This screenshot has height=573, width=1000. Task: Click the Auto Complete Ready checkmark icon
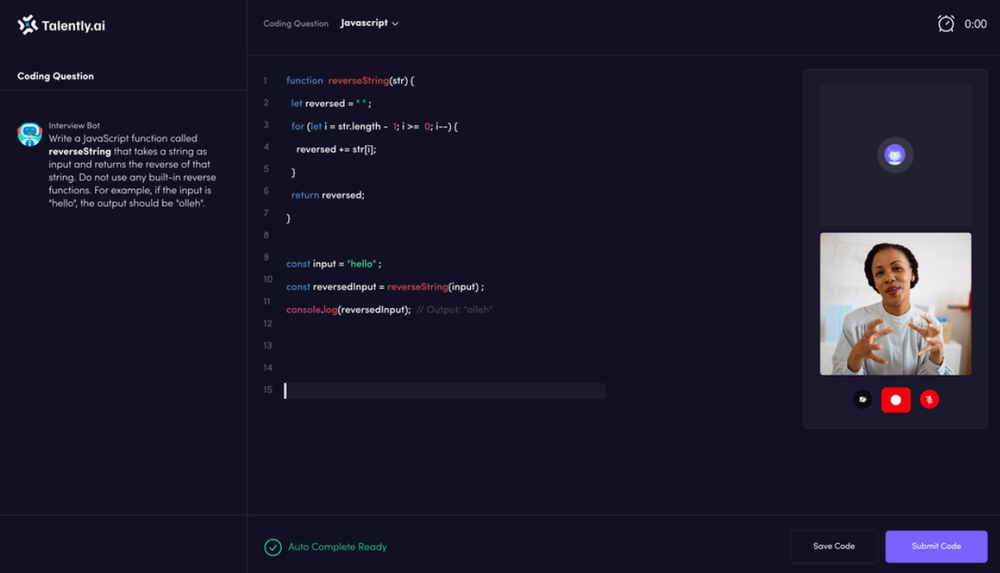click(273, 547)
